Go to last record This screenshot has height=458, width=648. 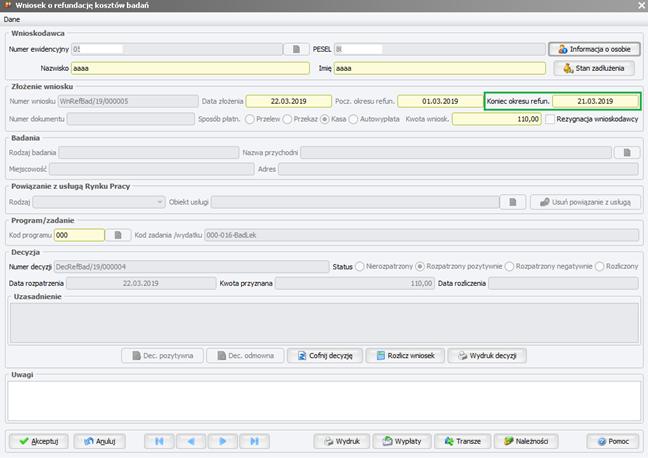[x=254, y=441]
